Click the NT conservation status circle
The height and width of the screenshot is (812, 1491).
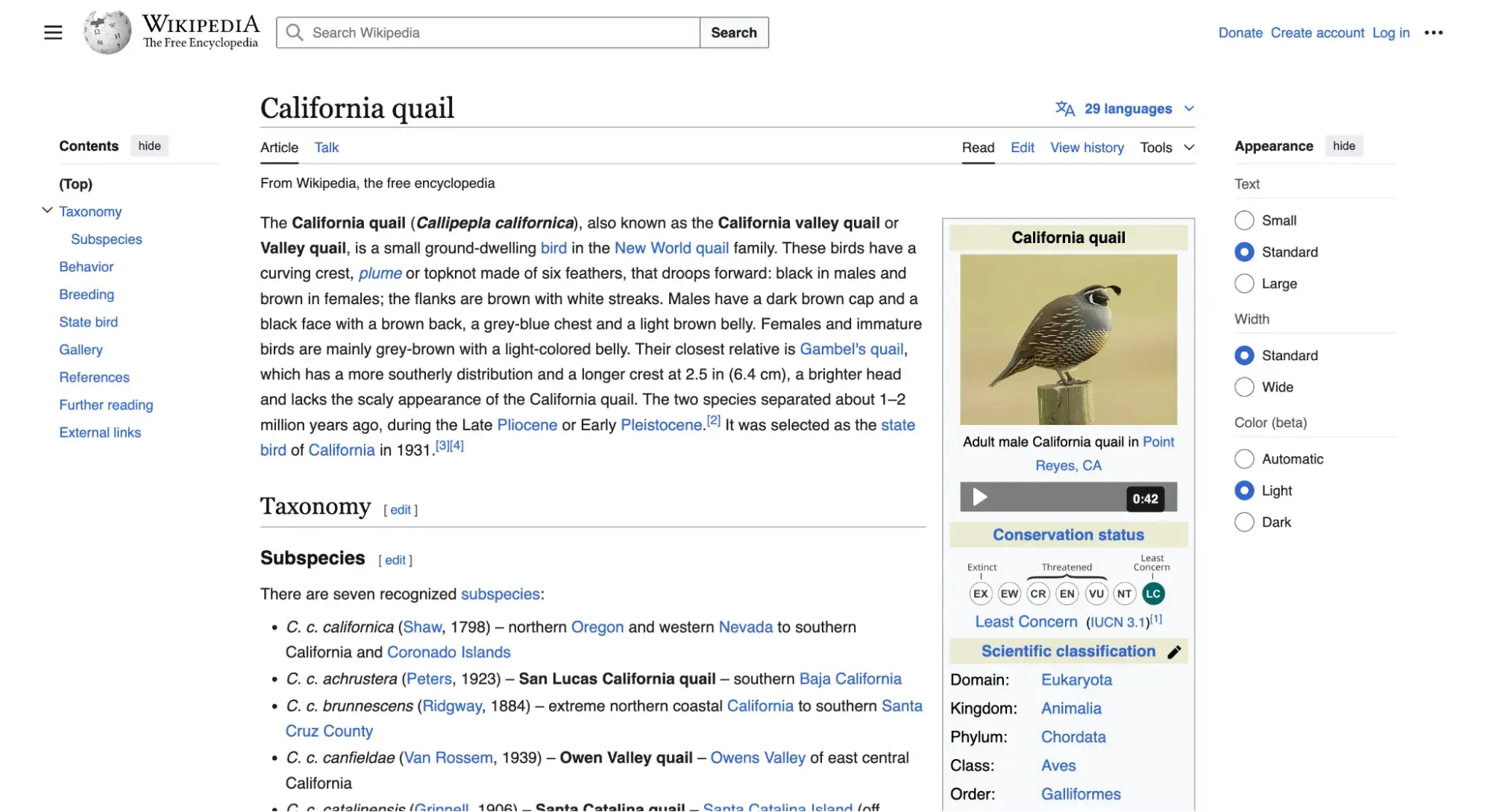point(1124,594)
